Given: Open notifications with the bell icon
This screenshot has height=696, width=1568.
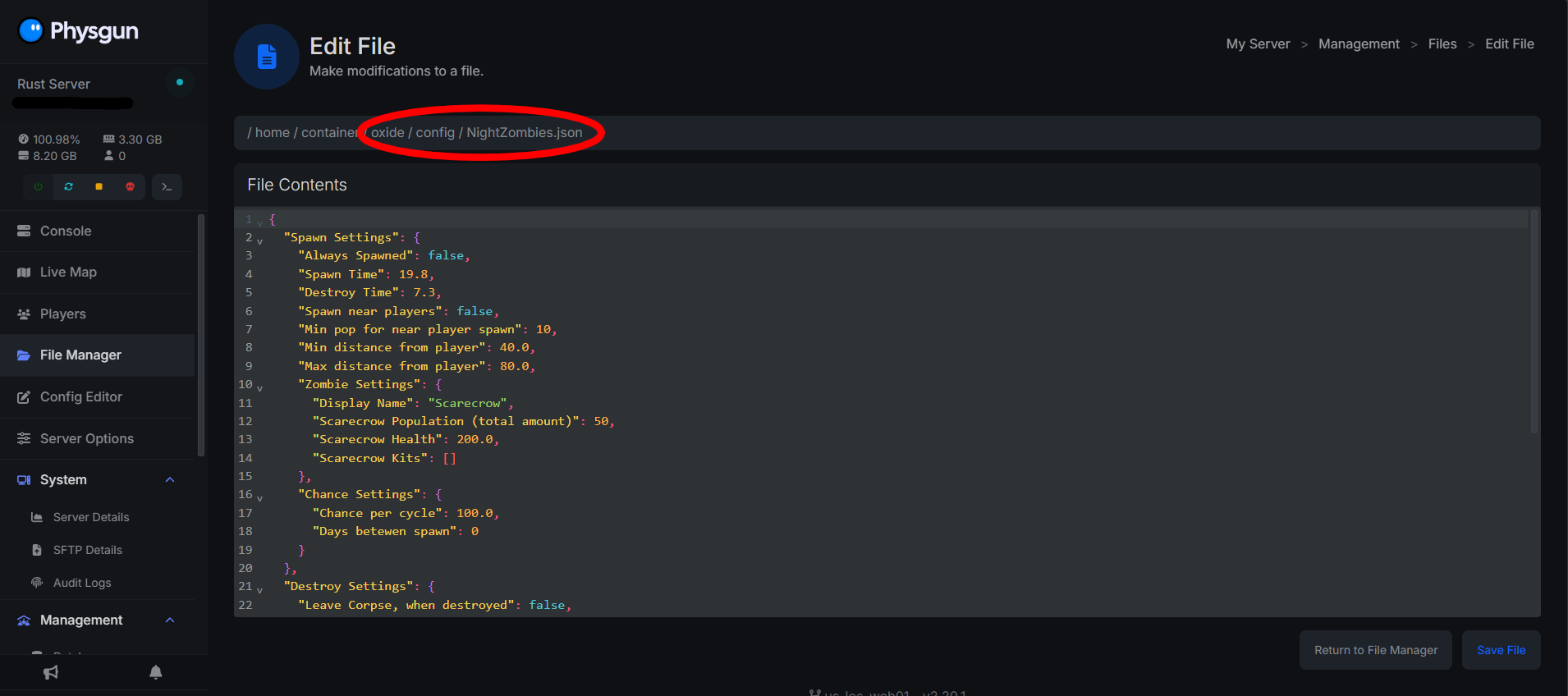Looking at the screenshot, I should pyautogui.click(x=156, y=672).
